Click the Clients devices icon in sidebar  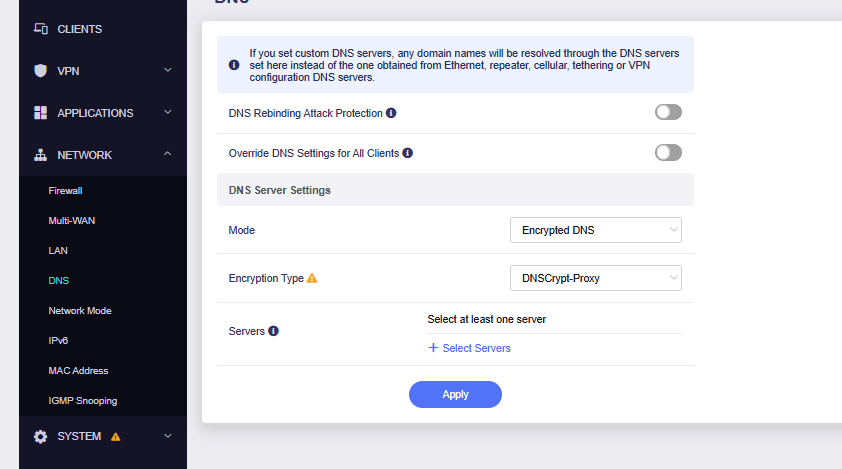tap(41, 29)
